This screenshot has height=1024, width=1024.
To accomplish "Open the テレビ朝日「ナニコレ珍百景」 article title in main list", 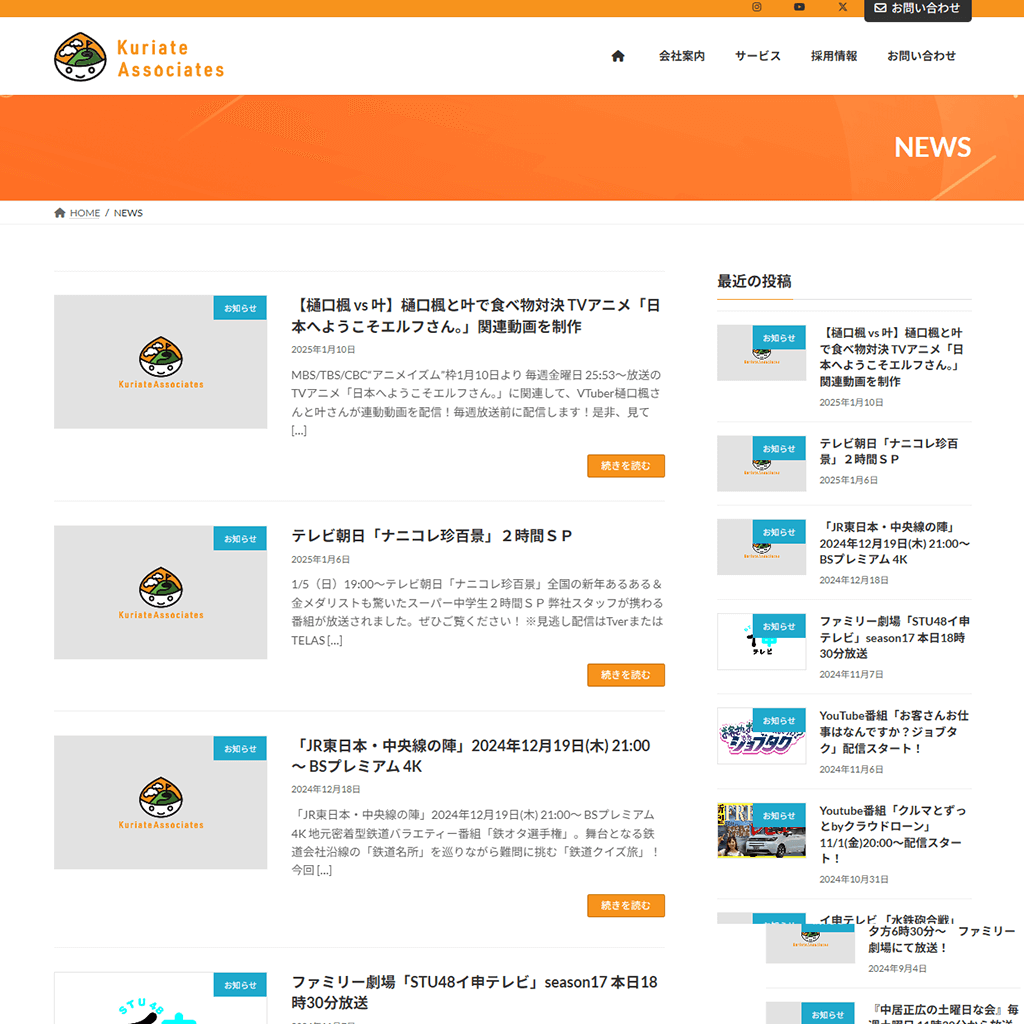I will (x=432, y=536).
